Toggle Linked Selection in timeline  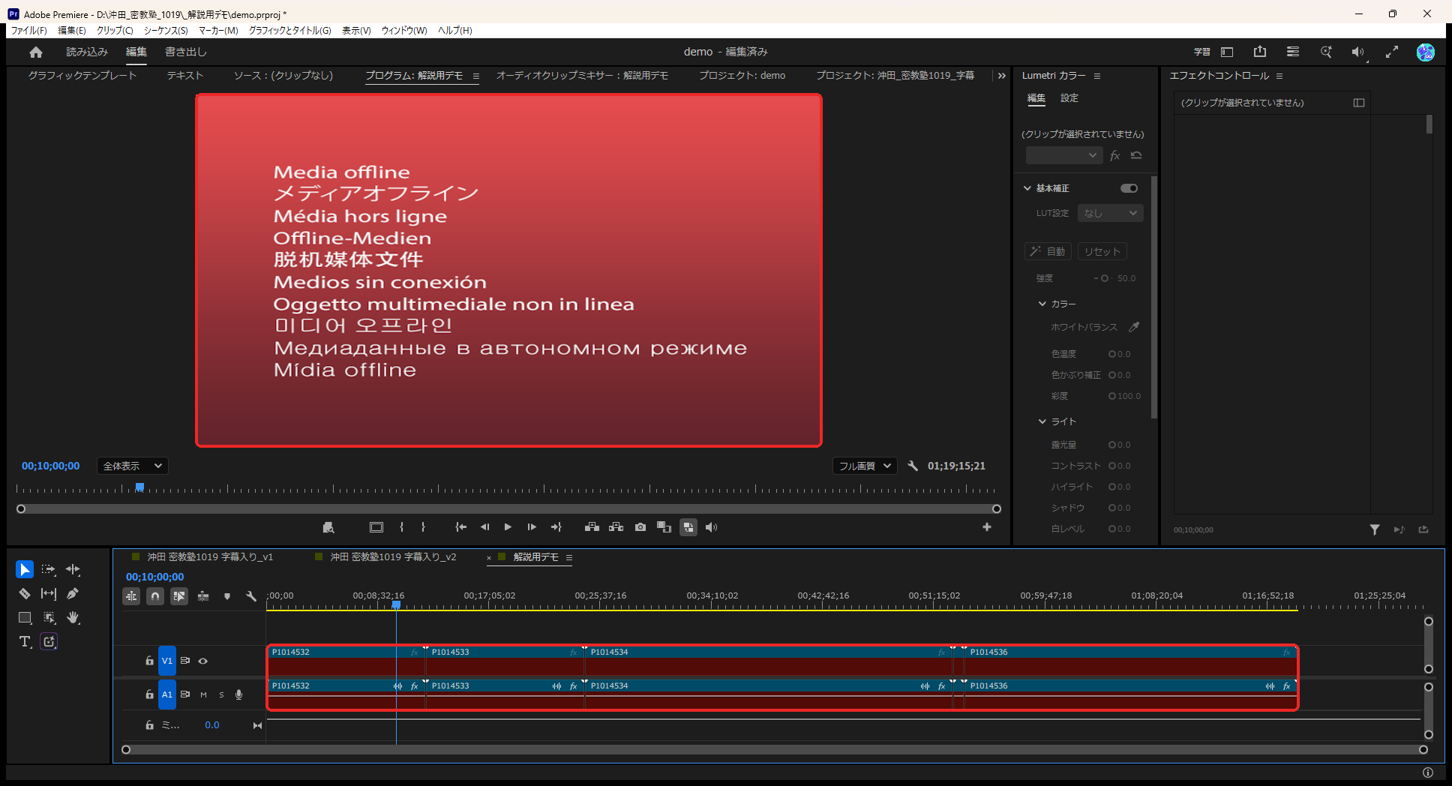click(179, 596)
